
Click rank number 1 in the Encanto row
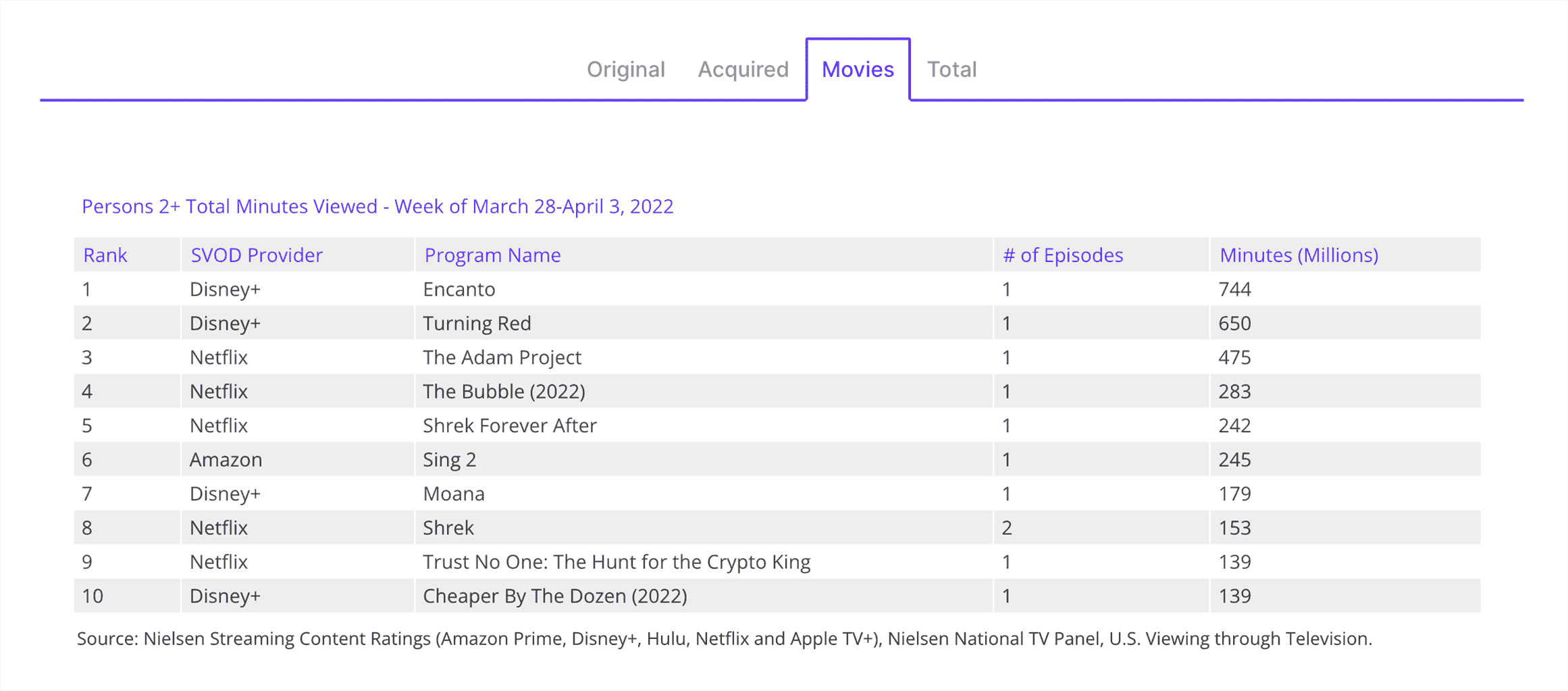(x=86, y=289)
